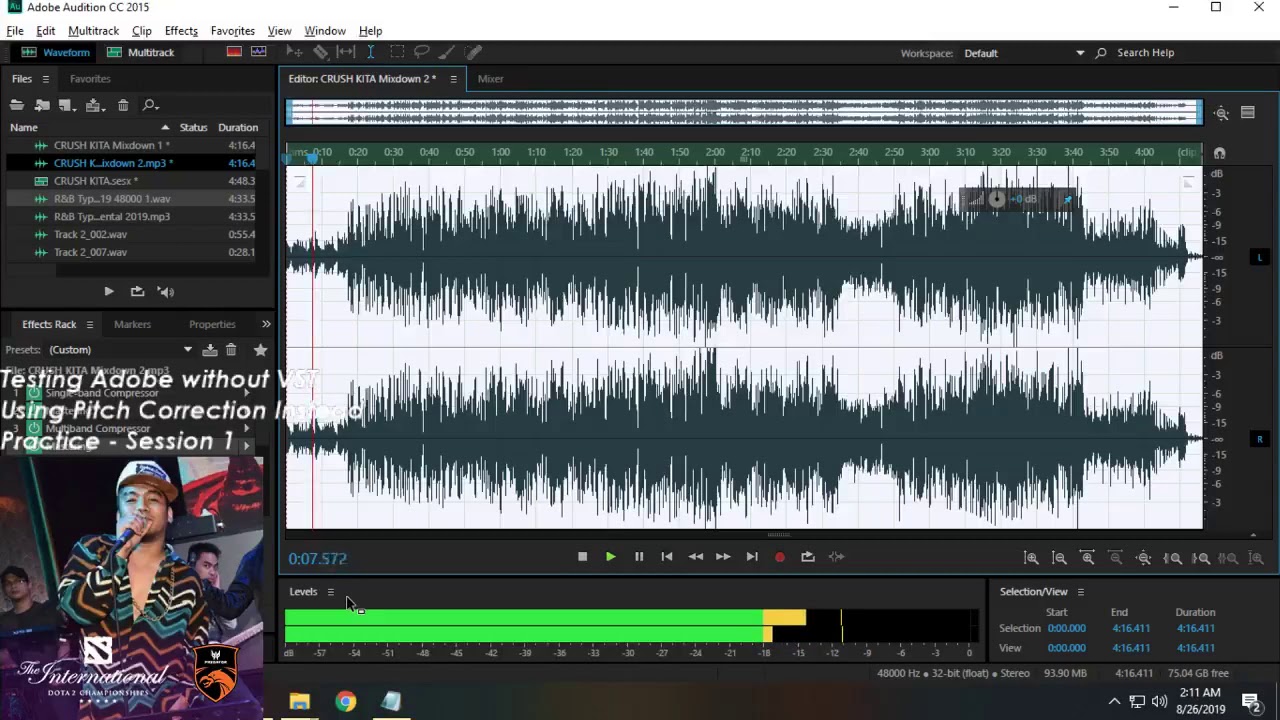Toggle Loop Playback in the transport
Screen dimensions: 1280x720
pos(808,557)
